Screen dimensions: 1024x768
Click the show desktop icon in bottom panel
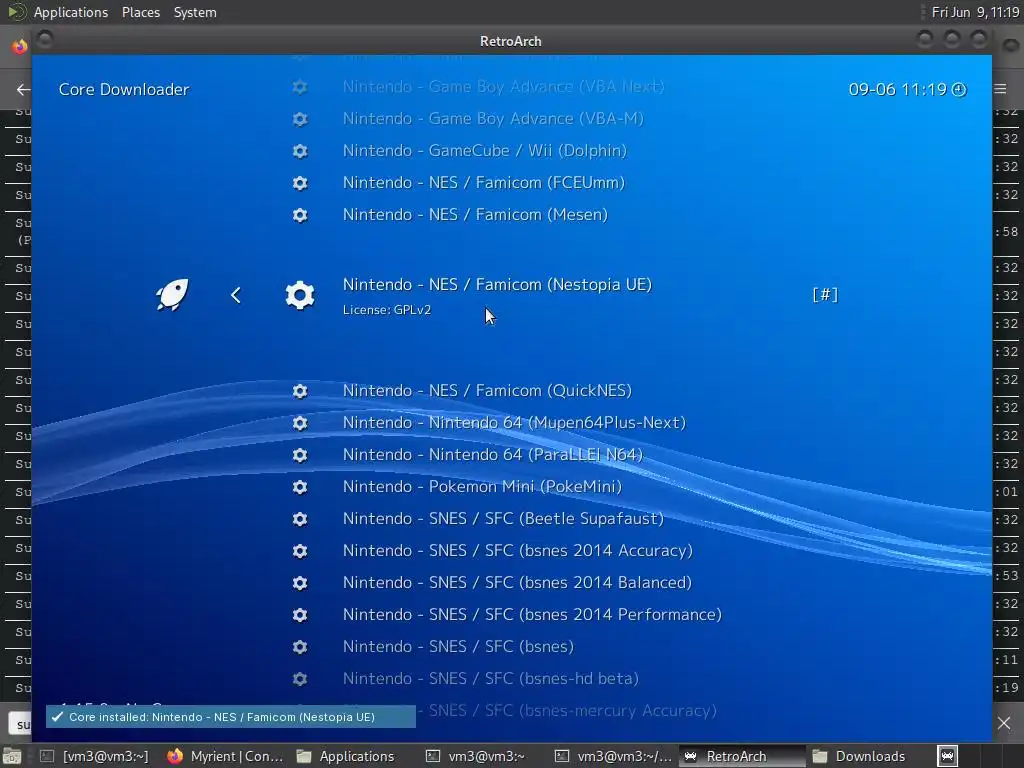(x=12, y=756)
